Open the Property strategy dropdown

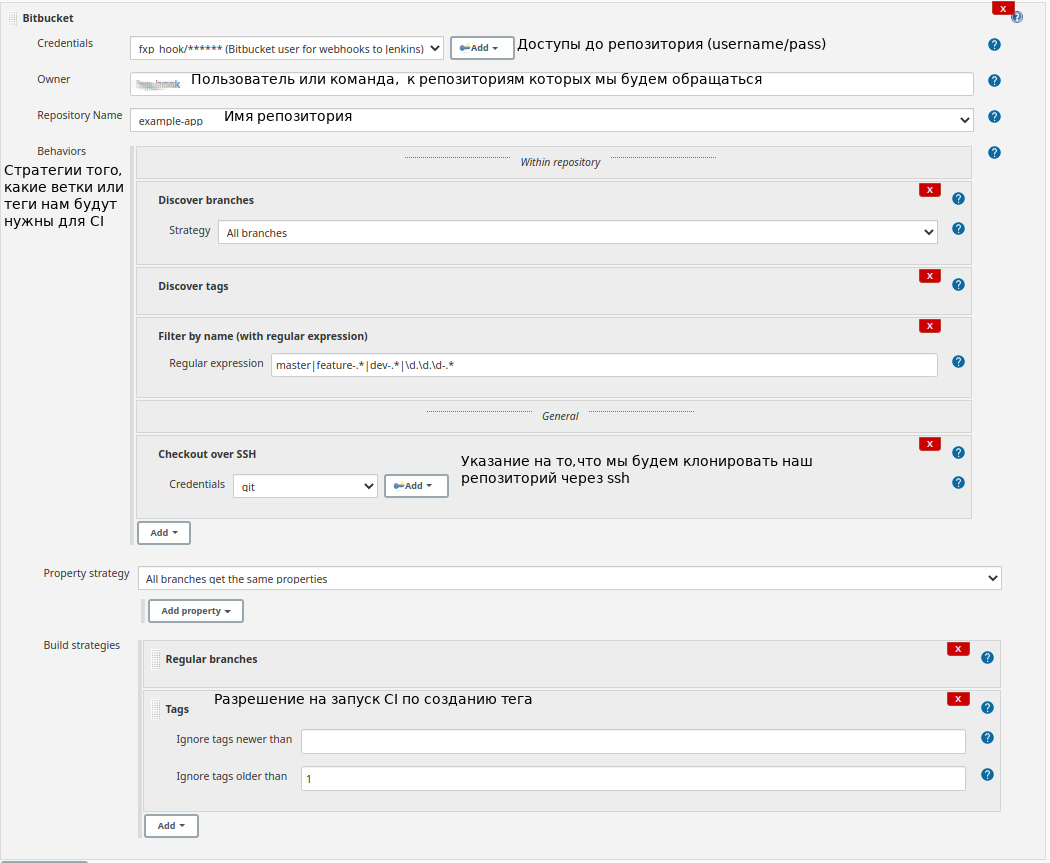(570, 578)
